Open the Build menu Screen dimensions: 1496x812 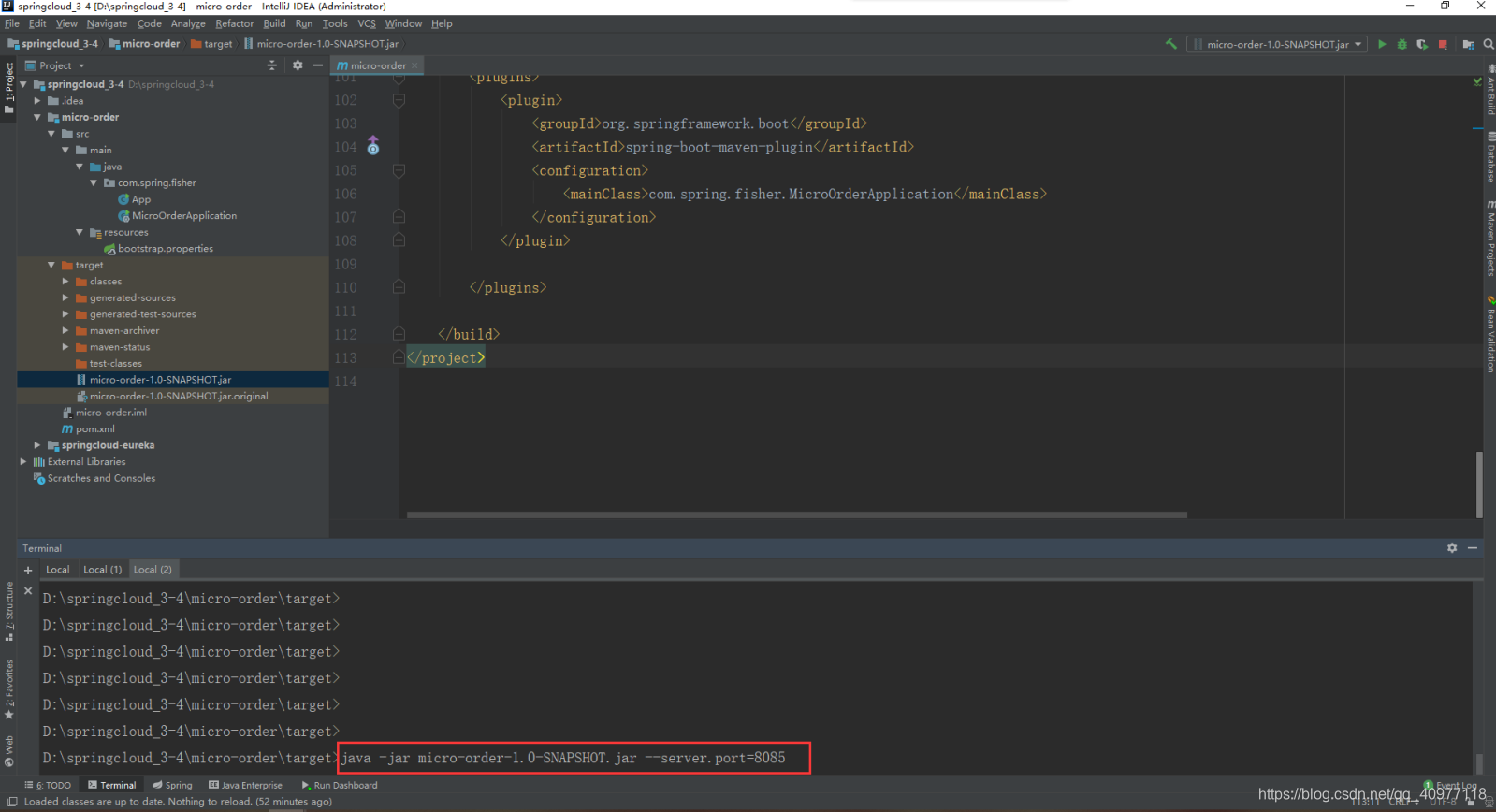tap(274, 23)
